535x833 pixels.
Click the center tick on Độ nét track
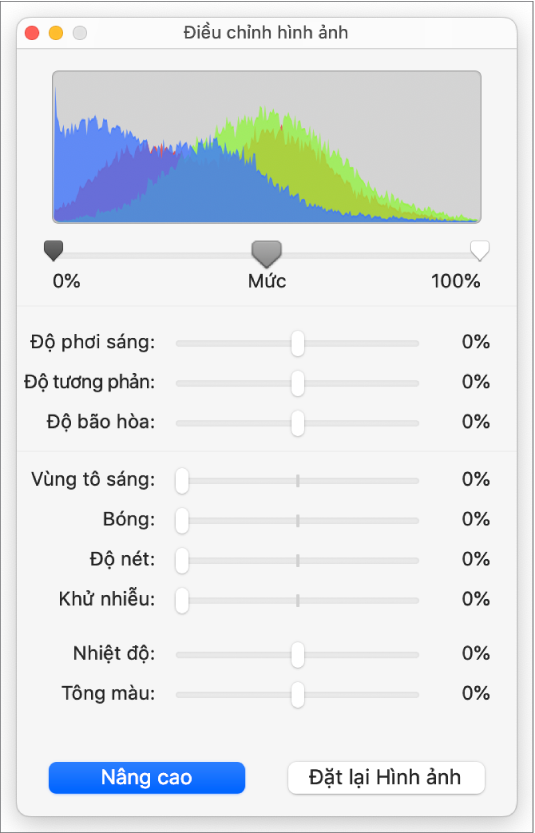coord(298,560)
